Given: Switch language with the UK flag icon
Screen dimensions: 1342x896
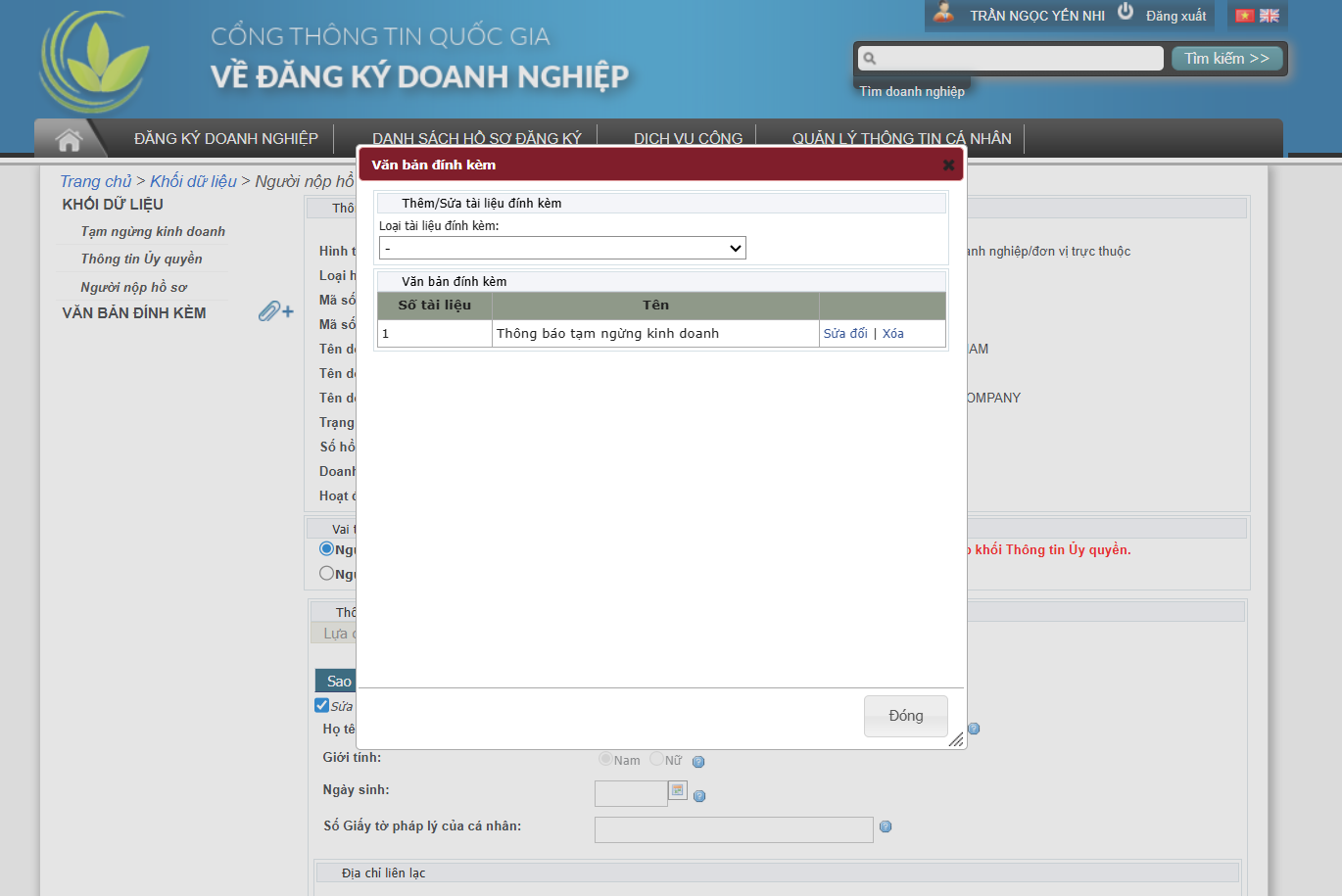Looking at the screenshot, I should point(1270,16).
